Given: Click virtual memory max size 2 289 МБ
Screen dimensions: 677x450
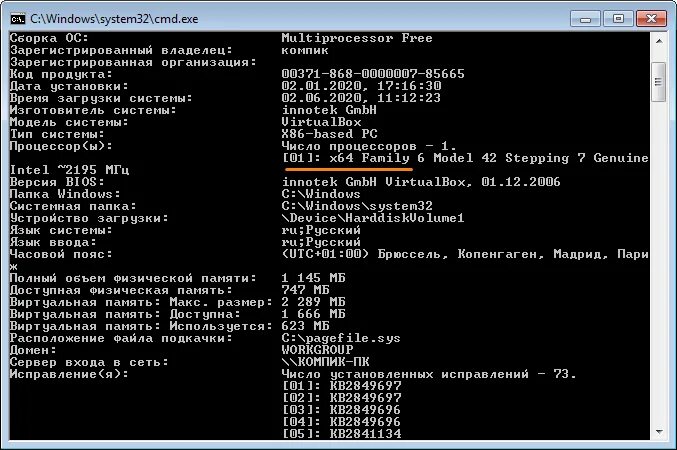Looking at the screenshot, I should [313, 302].
